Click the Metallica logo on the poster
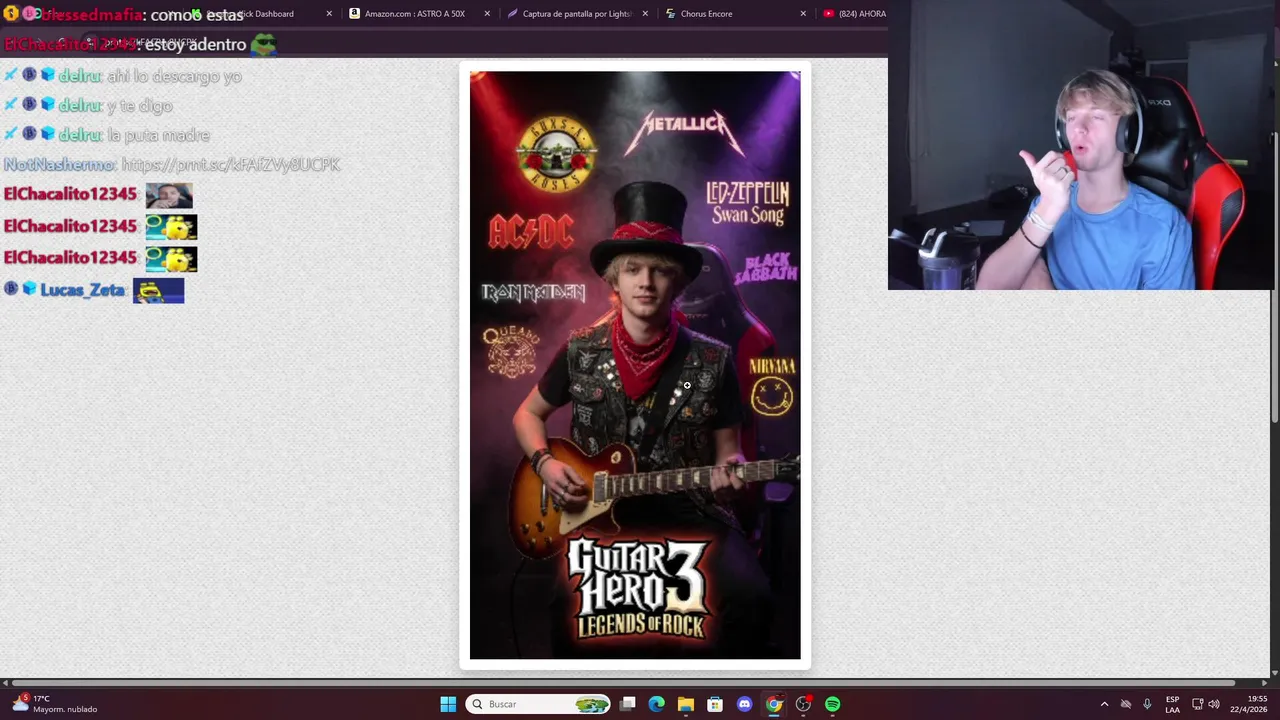1280x720 pixels. [x=685, y=132]
